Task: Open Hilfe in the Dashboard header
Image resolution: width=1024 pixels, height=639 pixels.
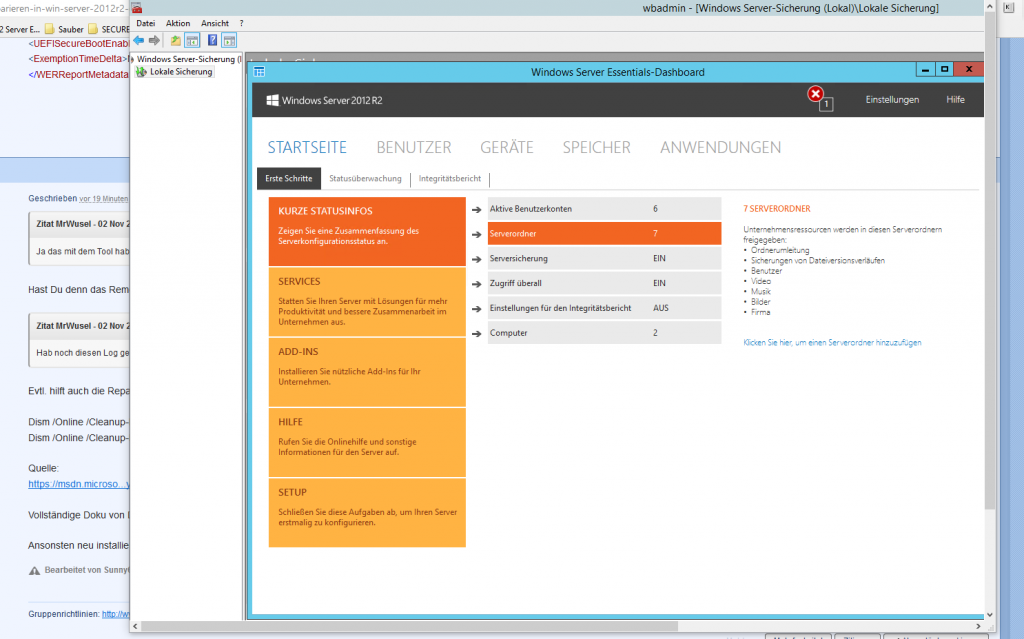Action: pos(955,100)
